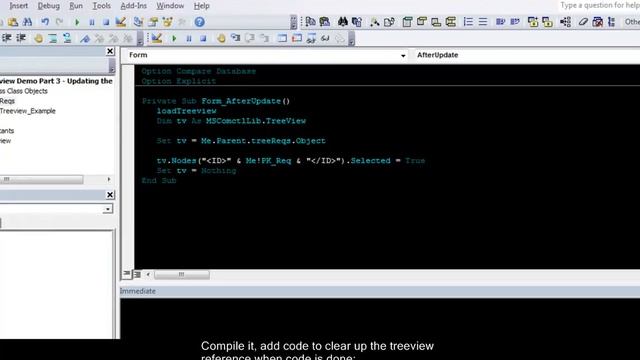
Task: Open the Project Explorer icon
Action: [138, 22]
